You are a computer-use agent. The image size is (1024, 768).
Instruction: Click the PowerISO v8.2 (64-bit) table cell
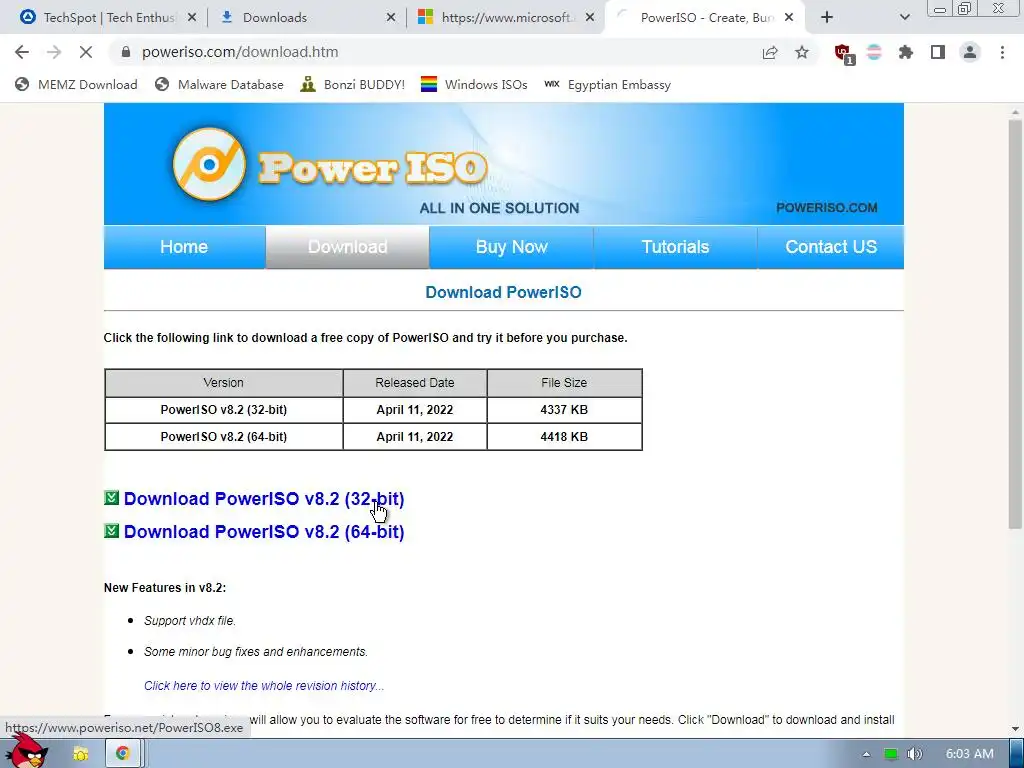tap(224, 437)
